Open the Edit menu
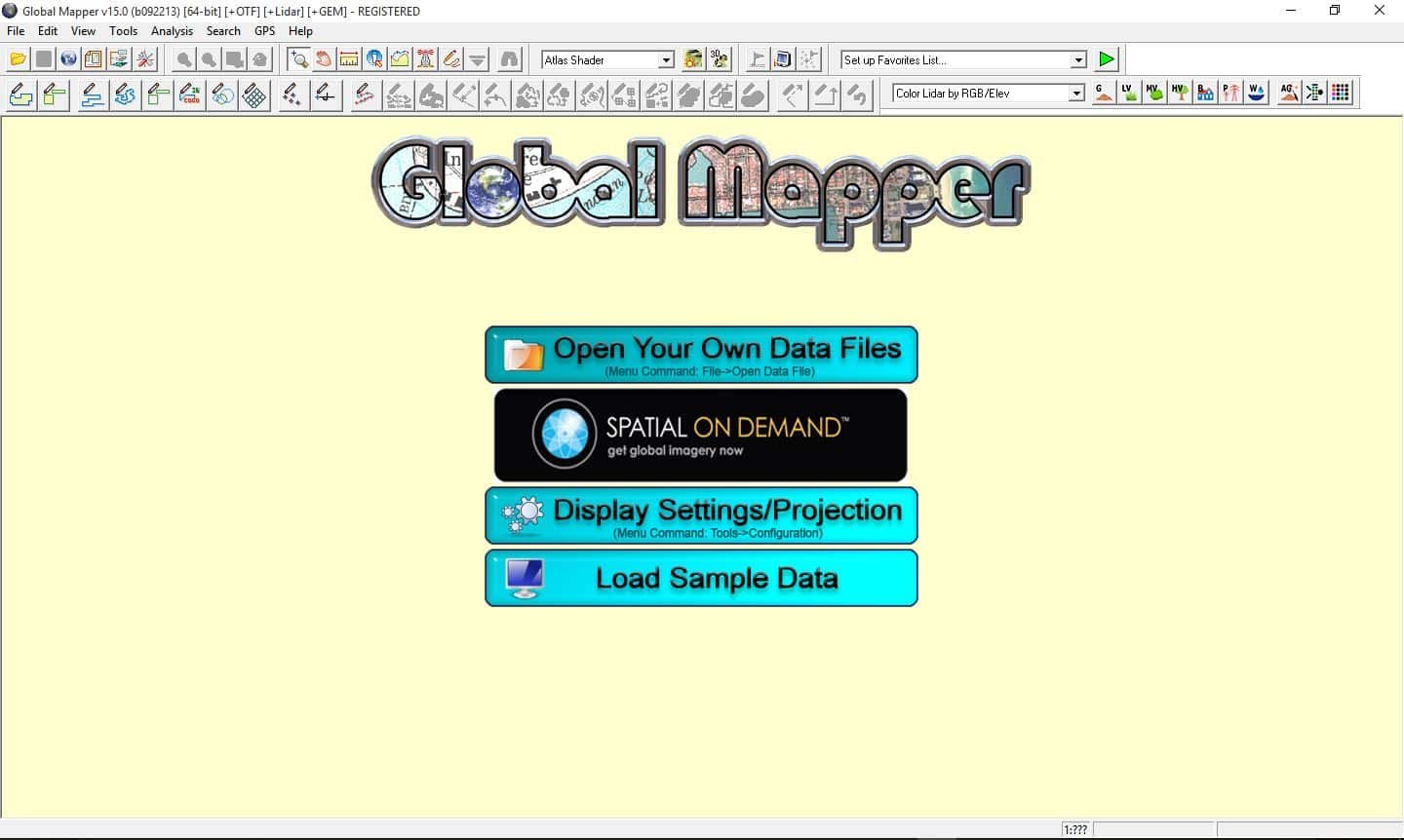The image size is (1404, 840). [x=48, y=31]
